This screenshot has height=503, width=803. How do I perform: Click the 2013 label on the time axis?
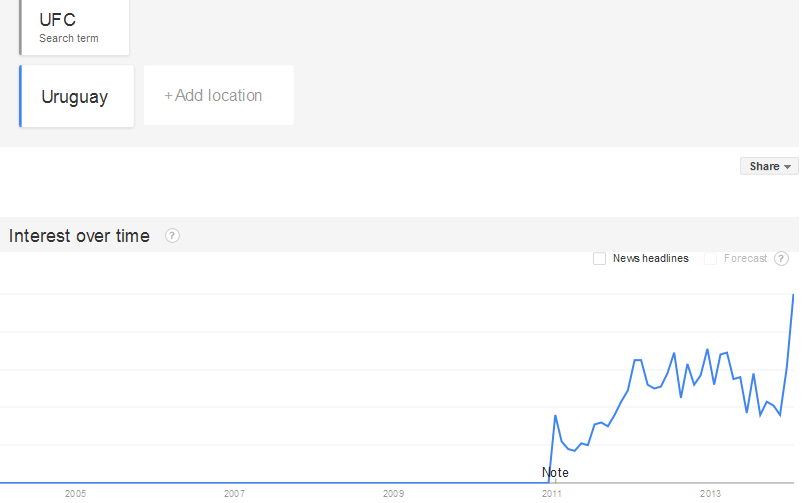pyautogui.click(x=710, y=494)
